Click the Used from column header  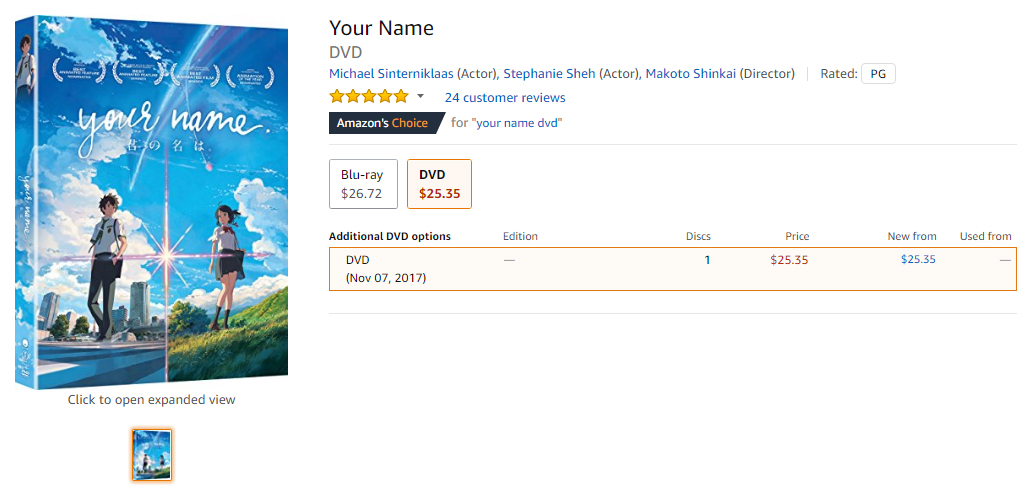(986, 236)
